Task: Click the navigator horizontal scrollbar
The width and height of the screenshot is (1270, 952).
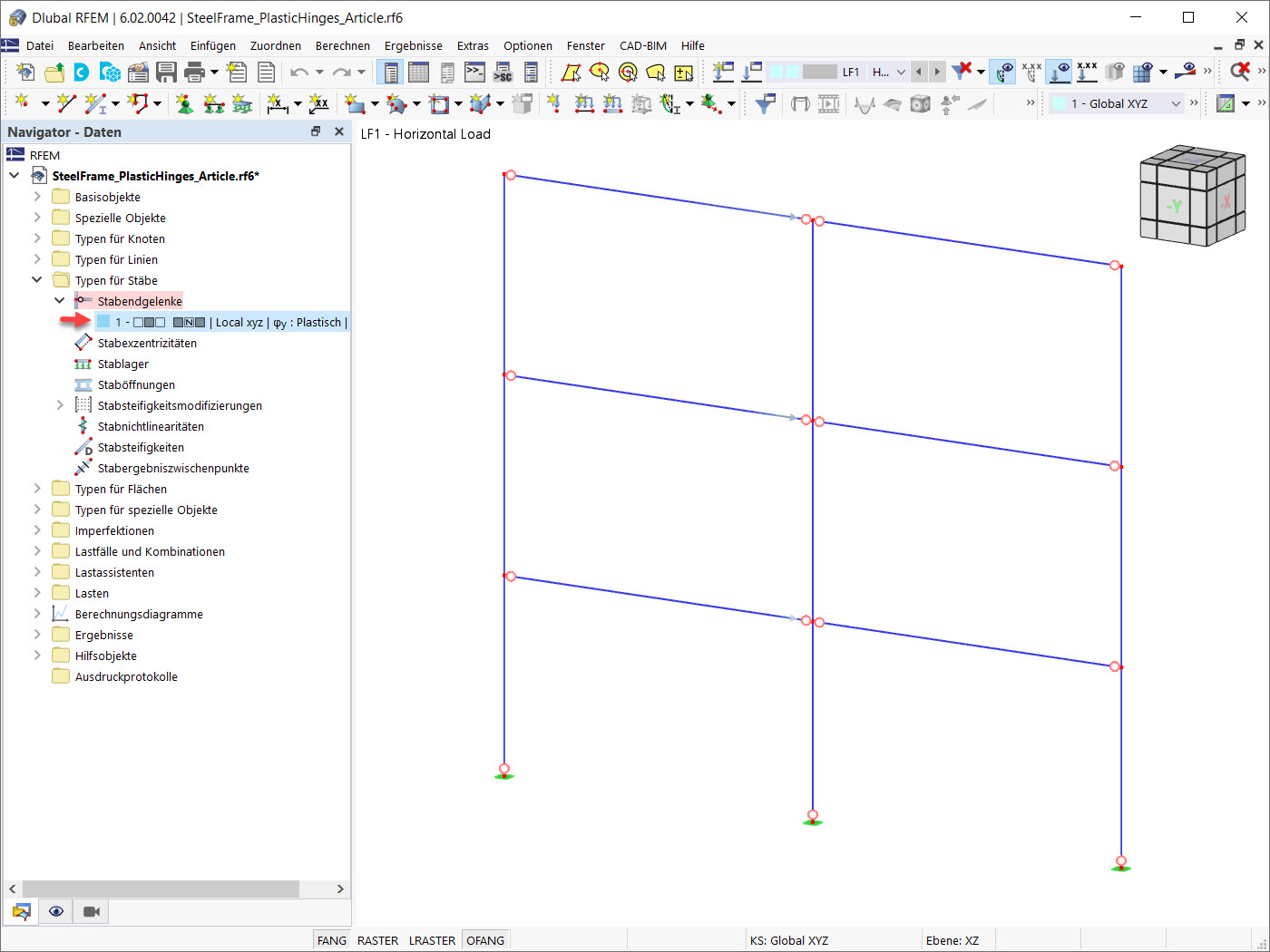Action: pyautogui.click(x=163, y=889)
